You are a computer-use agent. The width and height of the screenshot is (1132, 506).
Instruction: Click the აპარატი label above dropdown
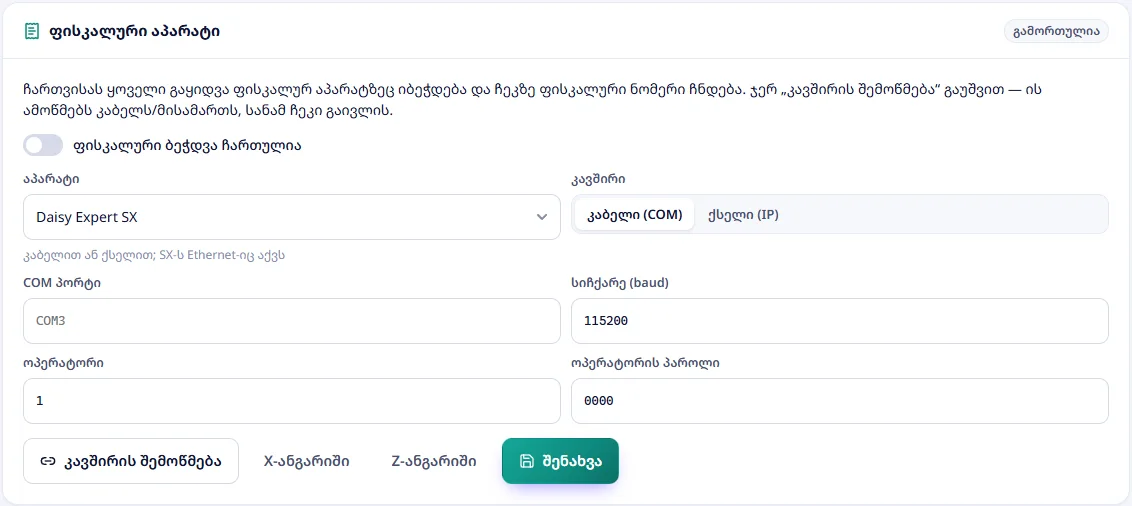pyautogui.click(x=51, y=178)
